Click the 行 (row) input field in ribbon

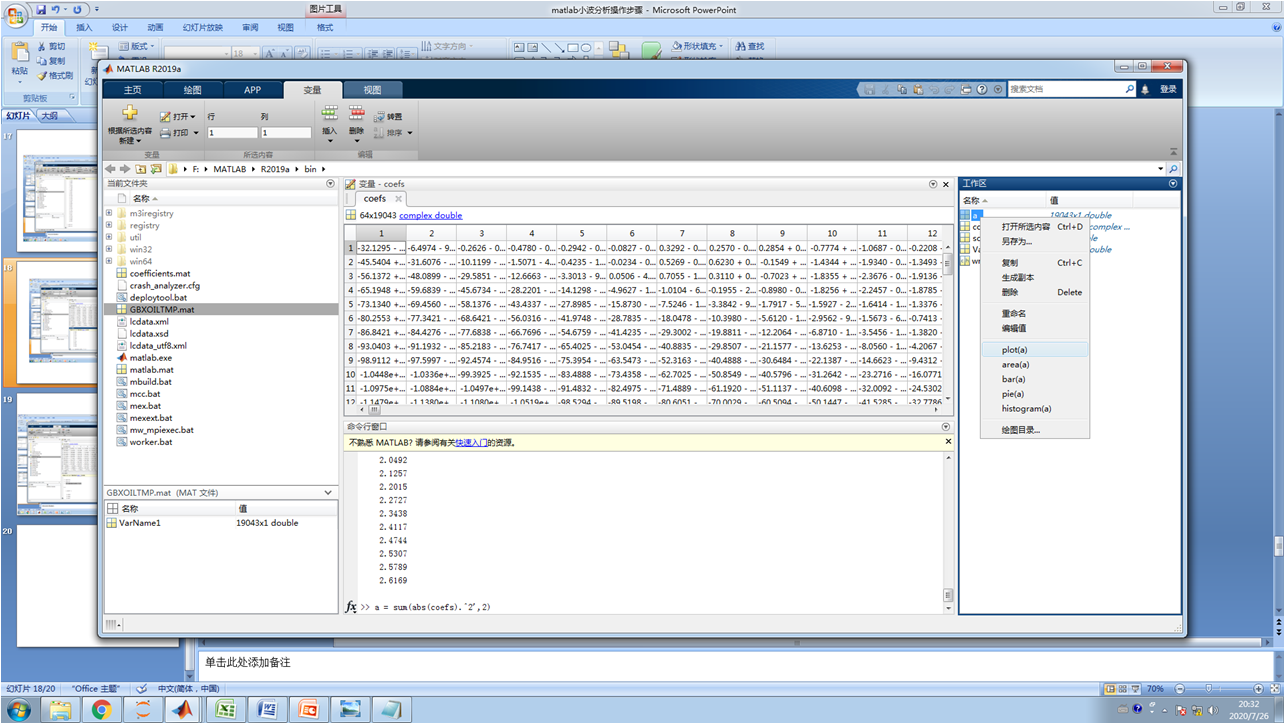tap(233, 133)
